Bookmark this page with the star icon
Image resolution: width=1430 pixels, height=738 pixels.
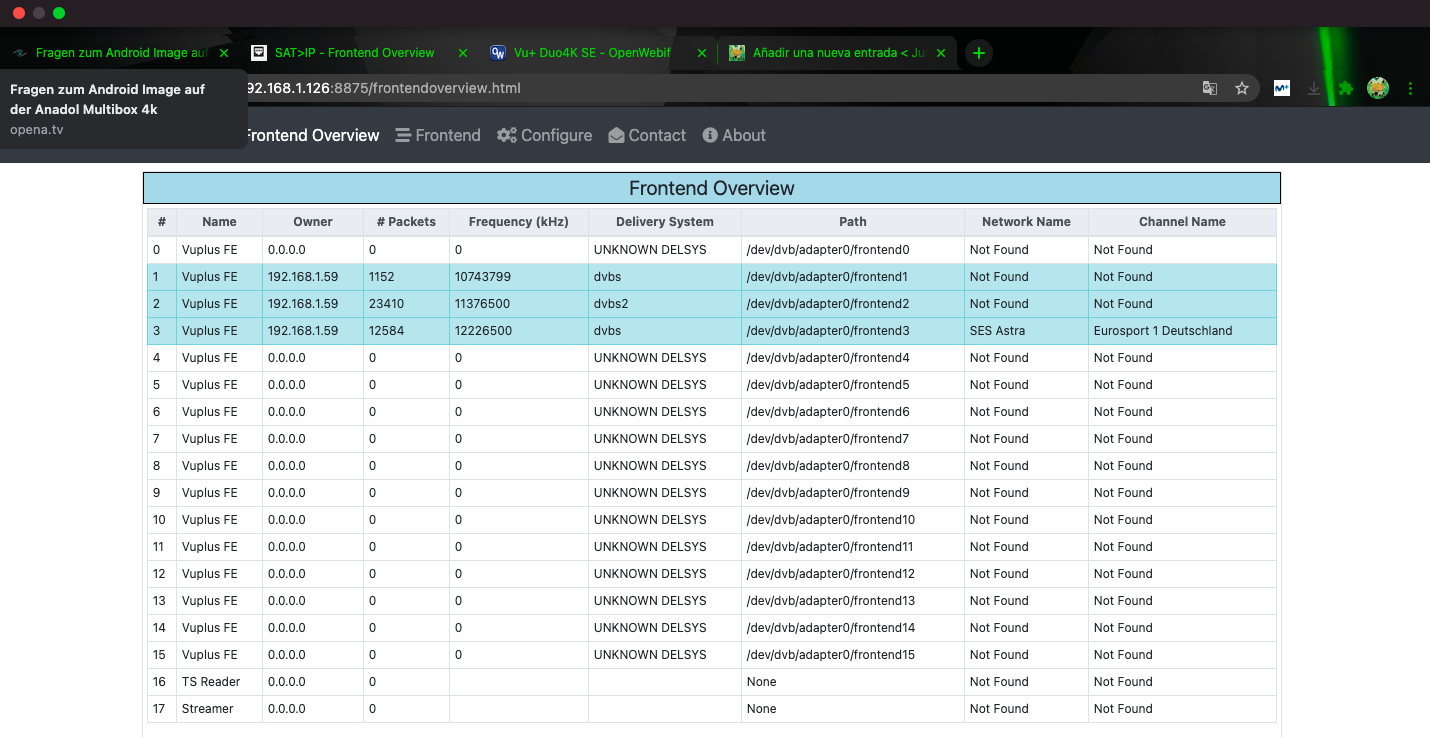pos(1242,88)
